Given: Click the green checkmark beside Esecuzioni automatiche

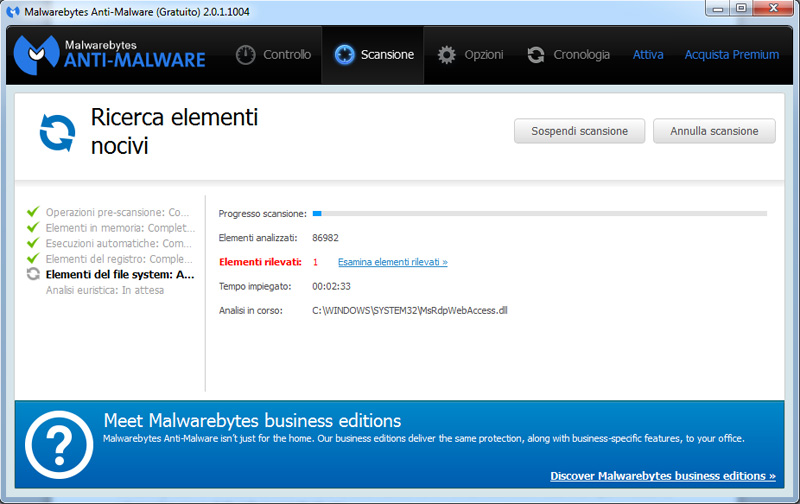Looking at the screenshot, I should [x=33, y=242].
